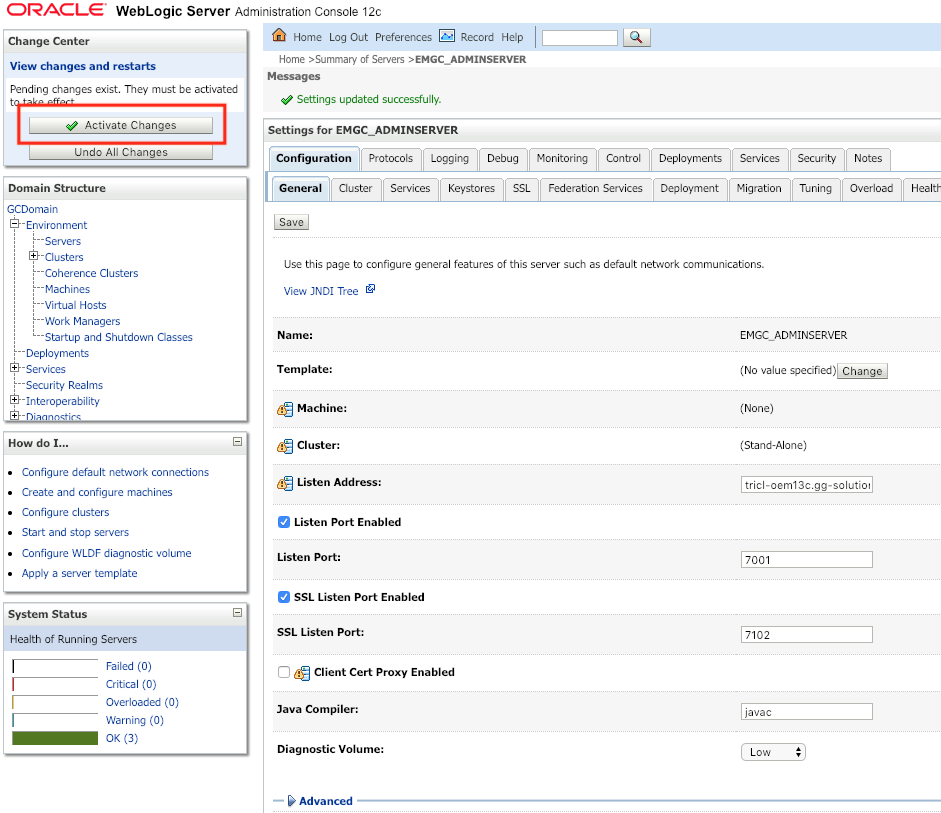Open the Diagnostic Volume dropdown
The width and height of the screenshot is (941, 813).
click(x=774, y=752)
